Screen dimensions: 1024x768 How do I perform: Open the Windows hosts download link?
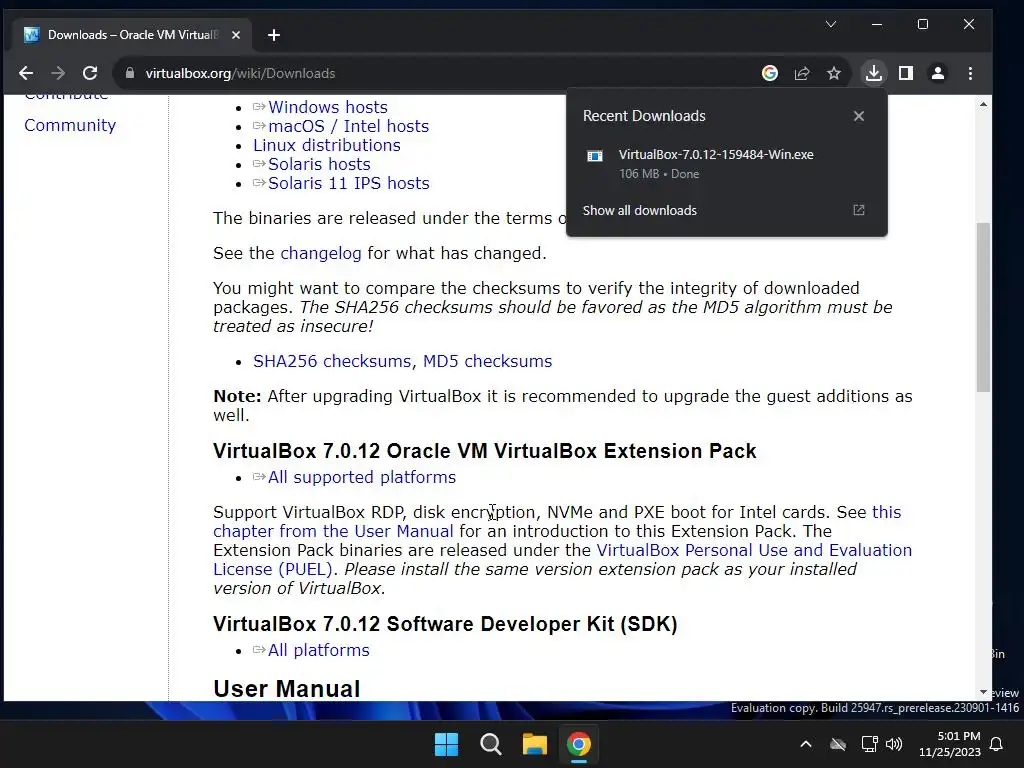click(328, 107)
